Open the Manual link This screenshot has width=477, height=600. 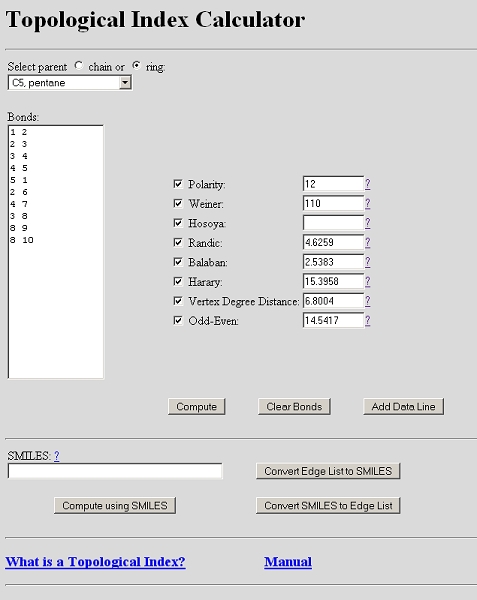[288, 562]
